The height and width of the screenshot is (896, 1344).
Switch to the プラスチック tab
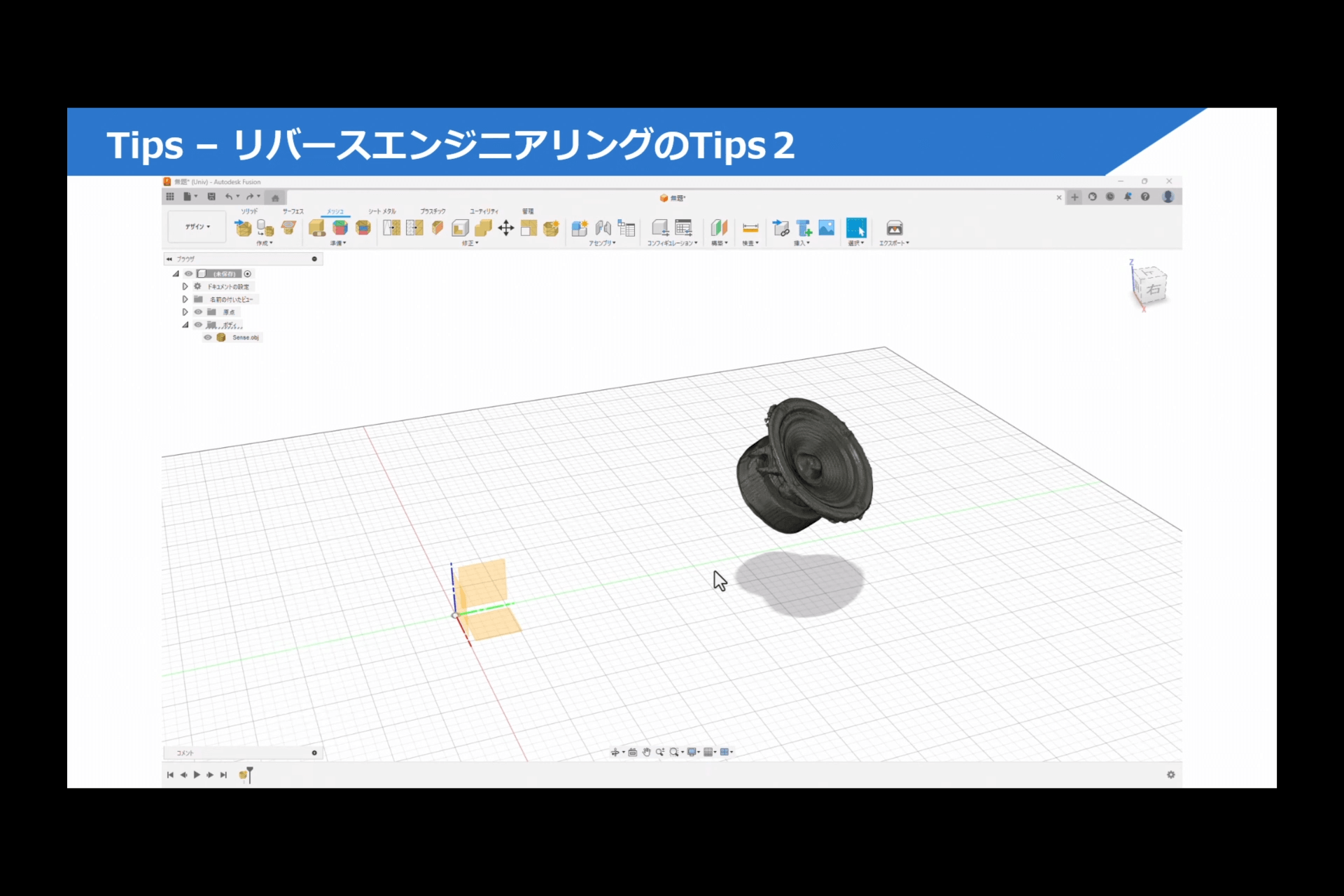point(433,211)
